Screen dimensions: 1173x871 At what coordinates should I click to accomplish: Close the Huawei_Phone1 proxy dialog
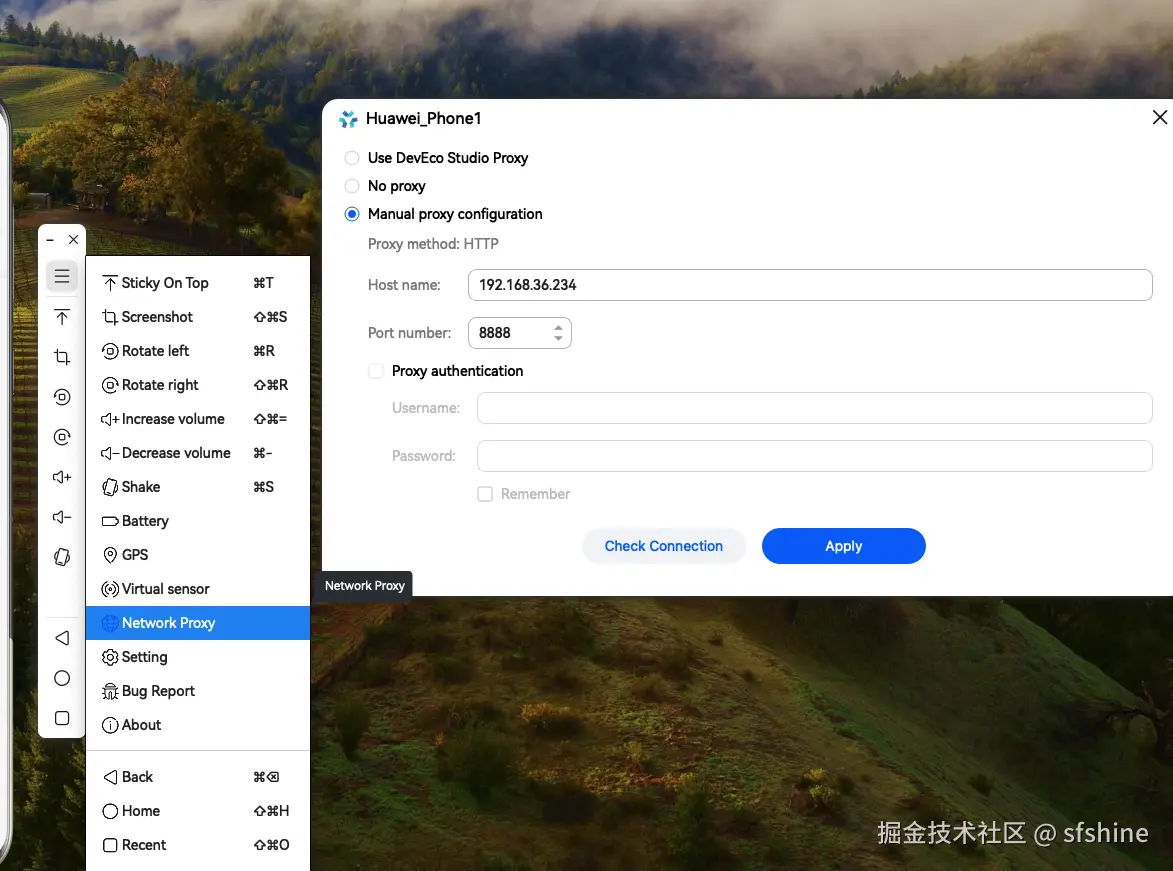click(x=1160, y=117)
